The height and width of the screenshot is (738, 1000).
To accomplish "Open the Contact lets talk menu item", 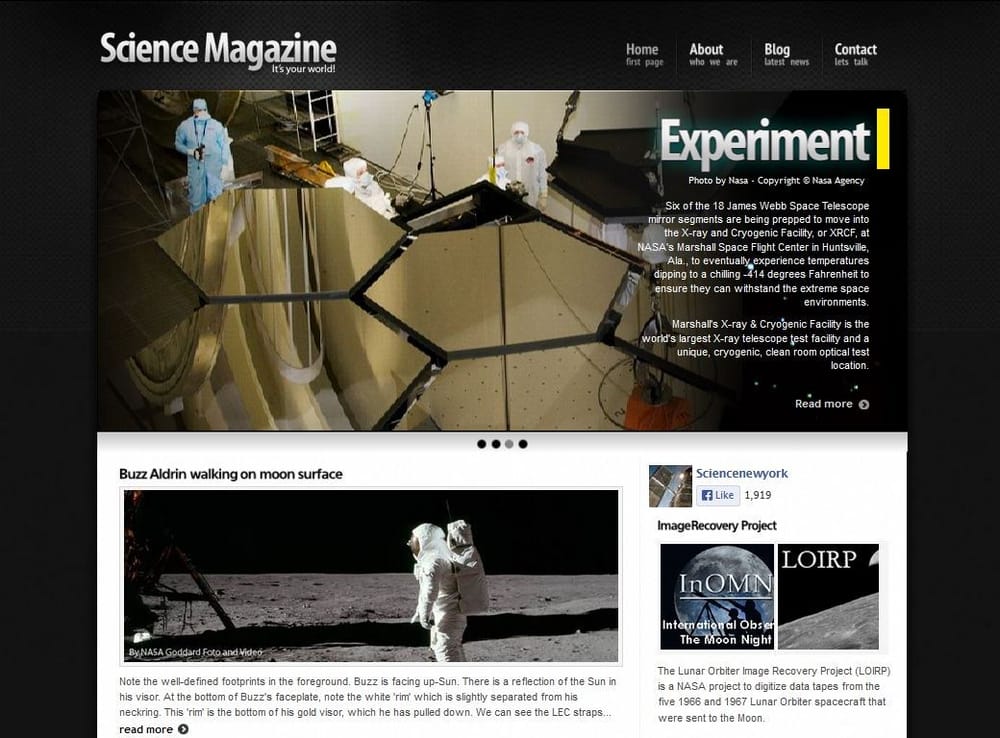I will 855,54.
